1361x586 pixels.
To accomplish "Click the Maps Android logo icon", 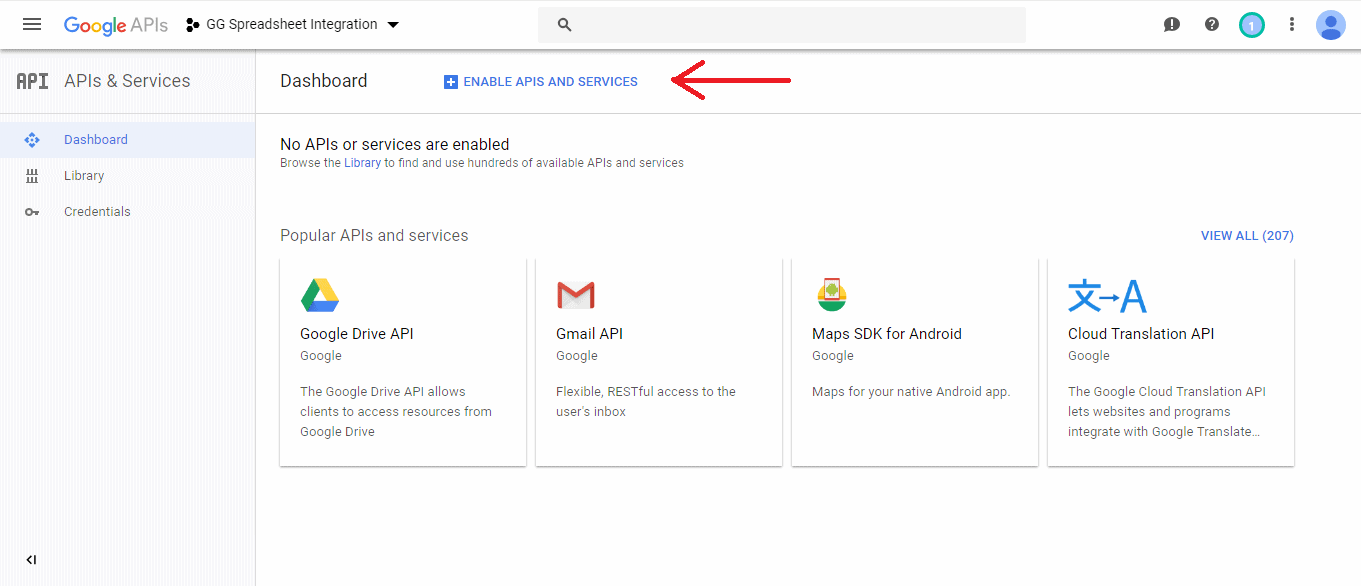I will click(x=832, y=294).
